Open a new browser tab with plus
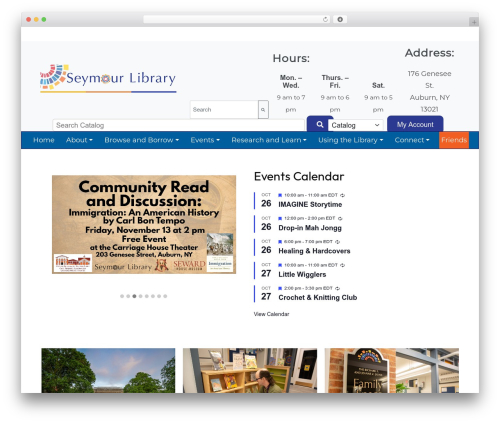The width and height of the screenshot is (500, 423). pos(474,22)
